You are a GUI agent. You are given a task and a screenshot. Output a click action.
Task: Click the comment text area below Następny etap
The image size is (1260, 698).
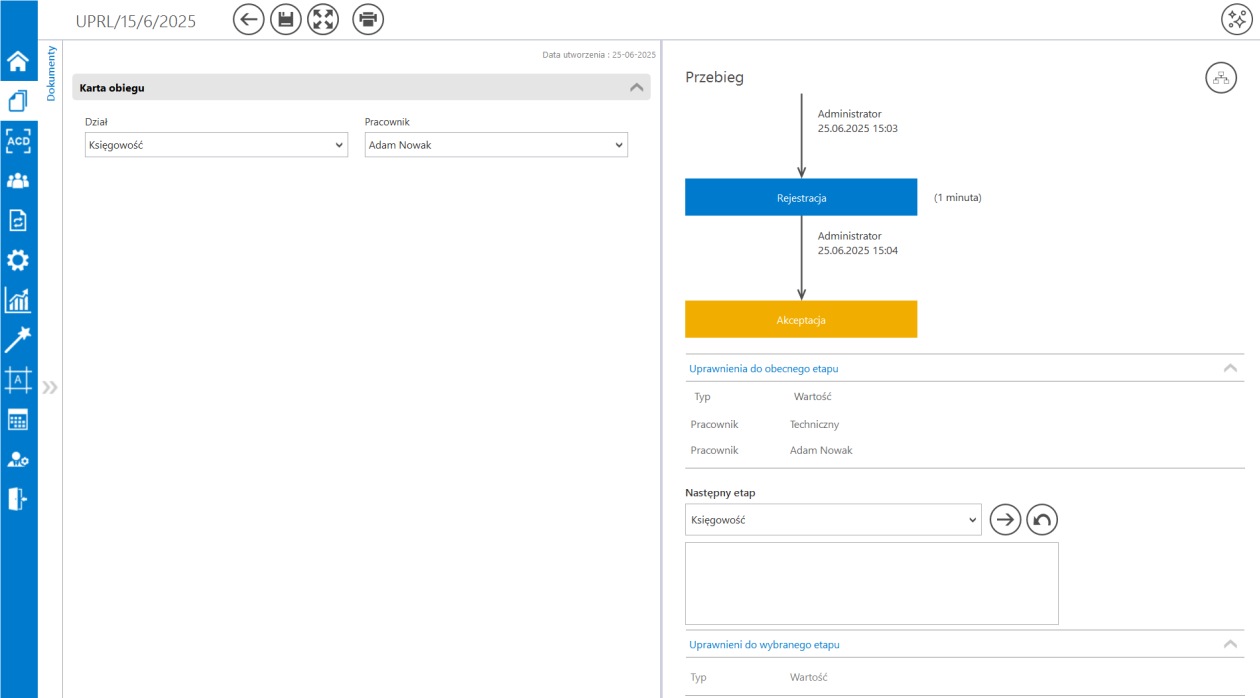872,584
